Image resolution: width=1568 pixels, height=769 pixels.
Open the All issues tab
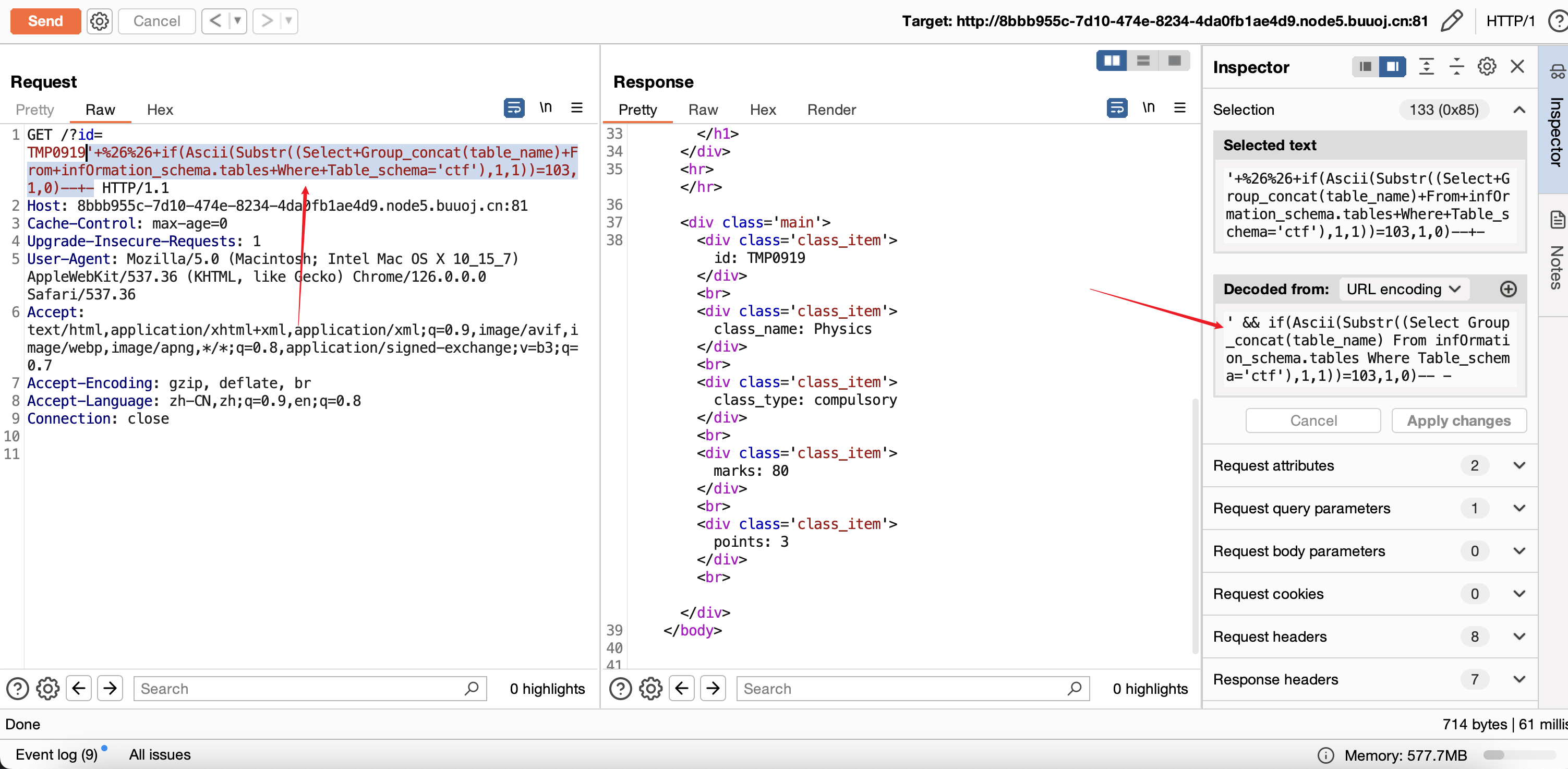click(160, 755)
